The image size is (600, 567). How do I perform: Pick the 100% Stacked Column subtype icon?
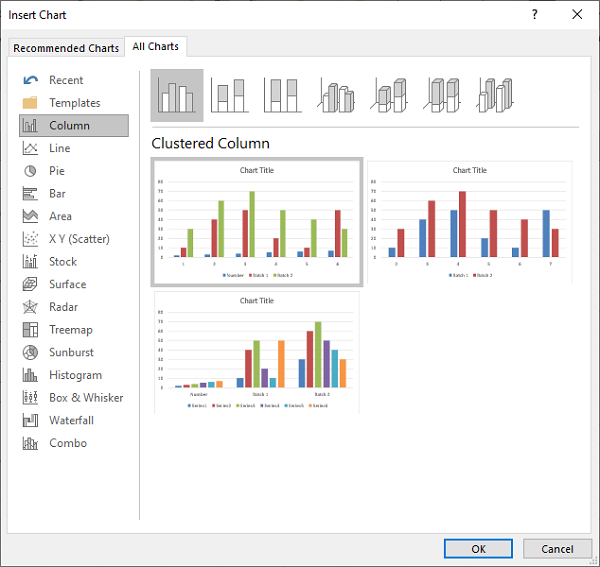[283, 95]
